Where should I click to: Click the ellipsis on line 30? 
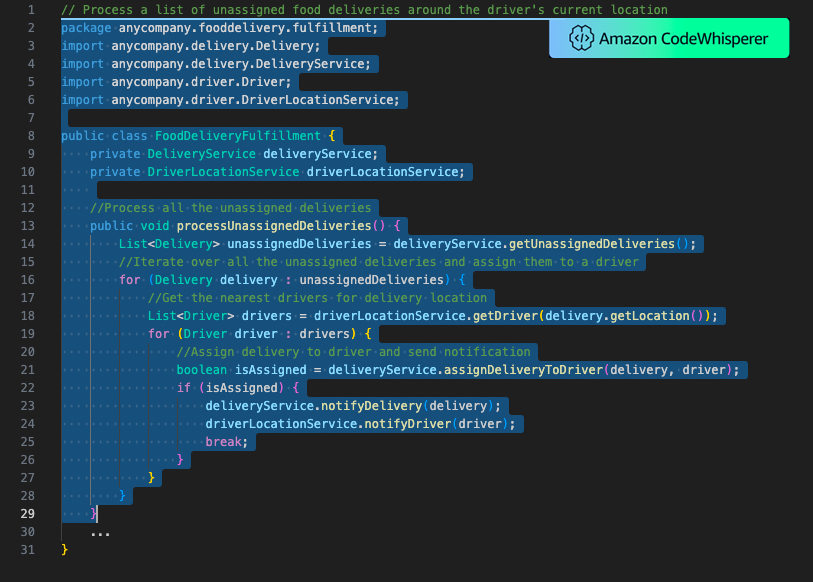[100, 534]
